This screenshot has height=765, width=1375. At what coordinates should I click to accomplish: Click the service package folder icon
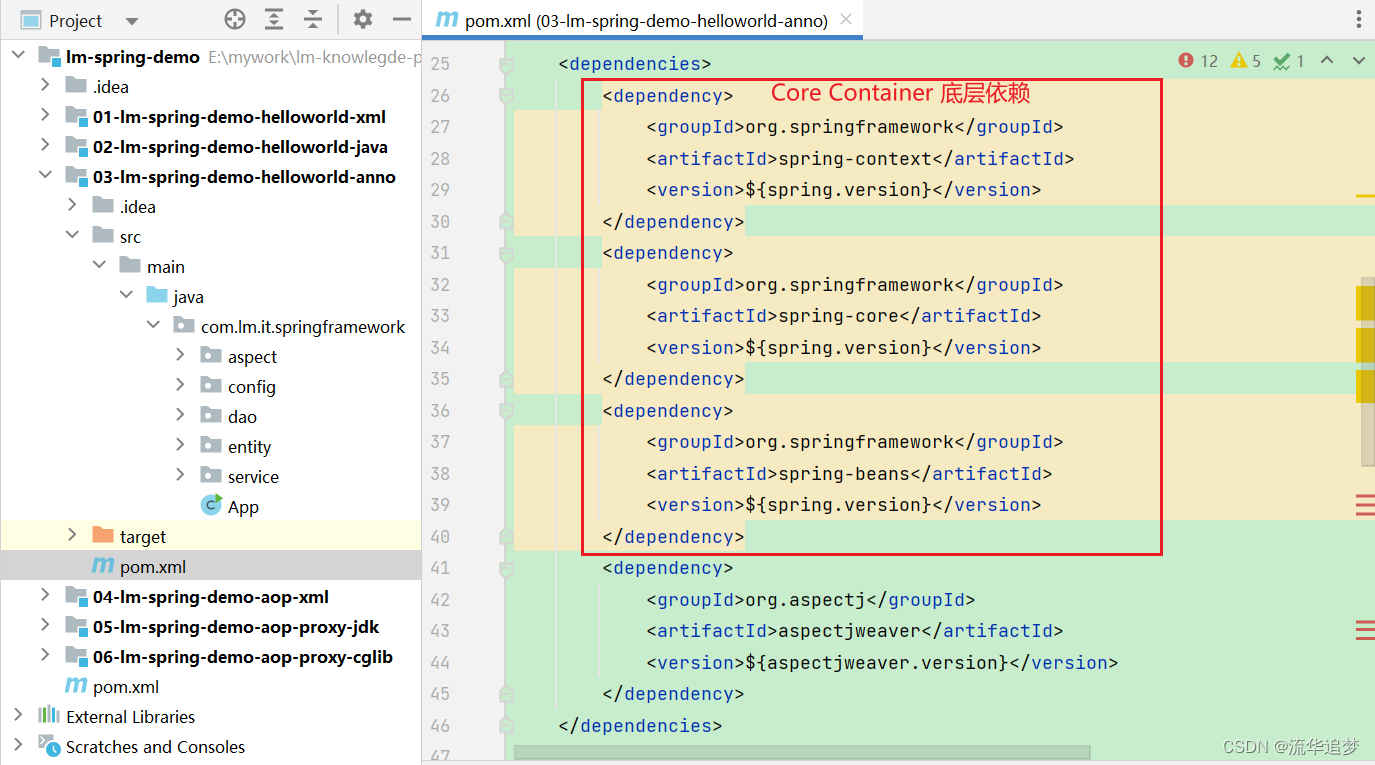tap(210, 475)
